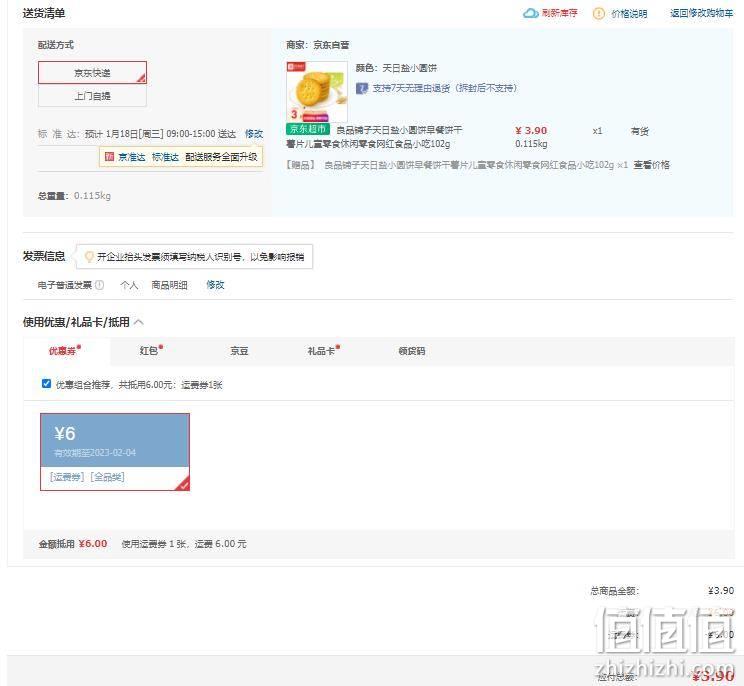
Task: Click the electronic invoice info icon
Action: point(99,285)
